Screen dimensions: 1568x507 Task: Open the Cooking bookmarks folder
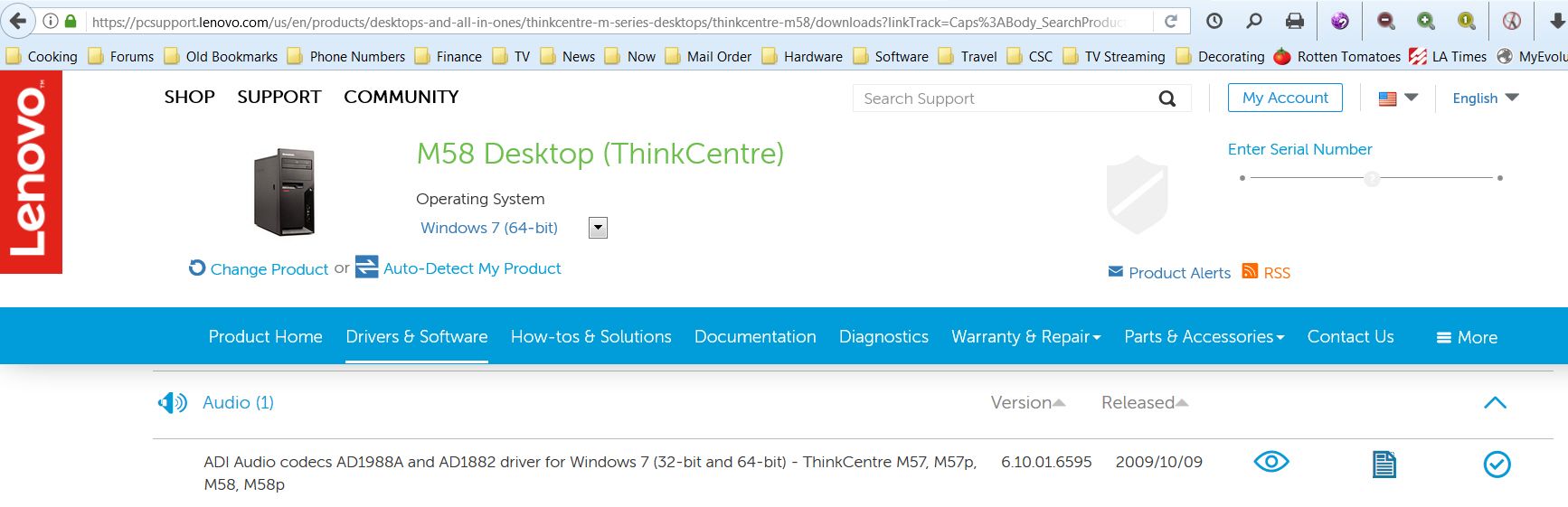(x=42, y=56)
